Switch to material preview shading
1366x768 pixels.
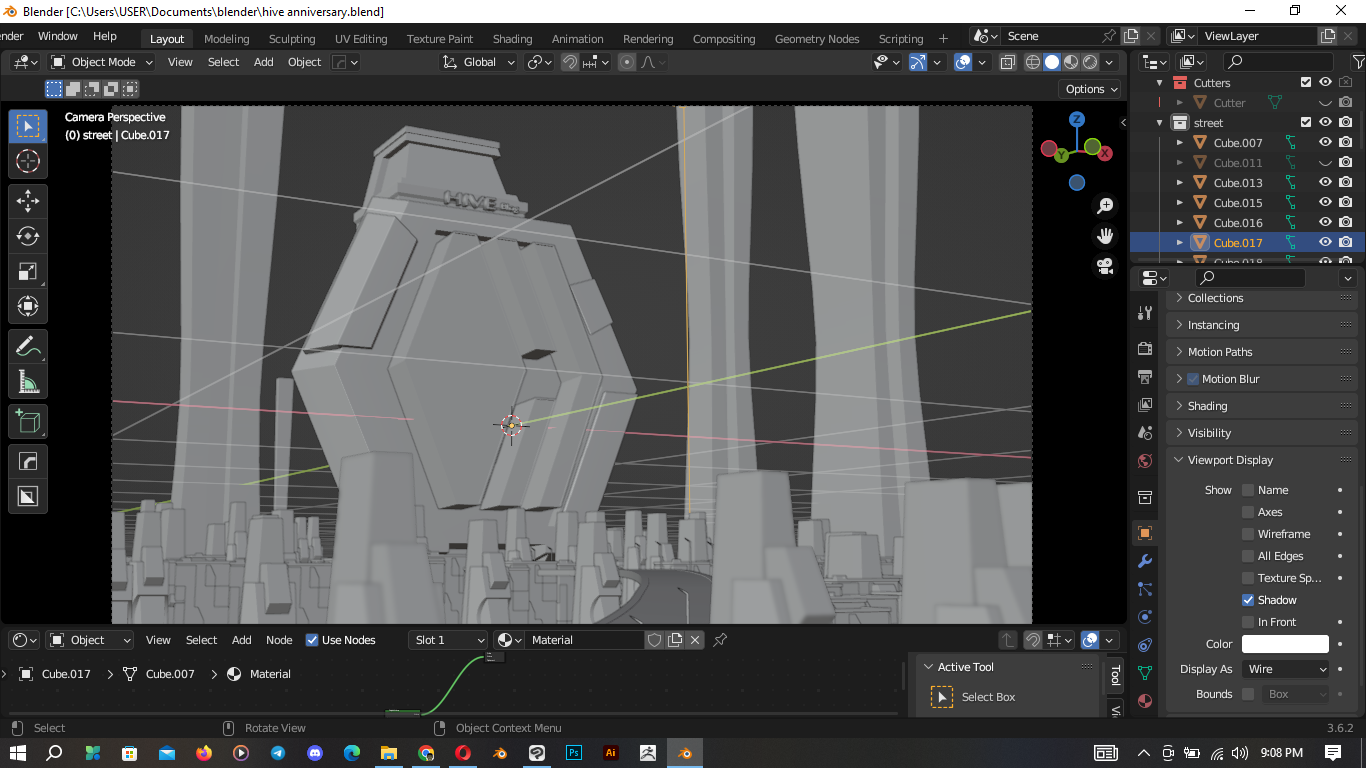point(1071,62)
